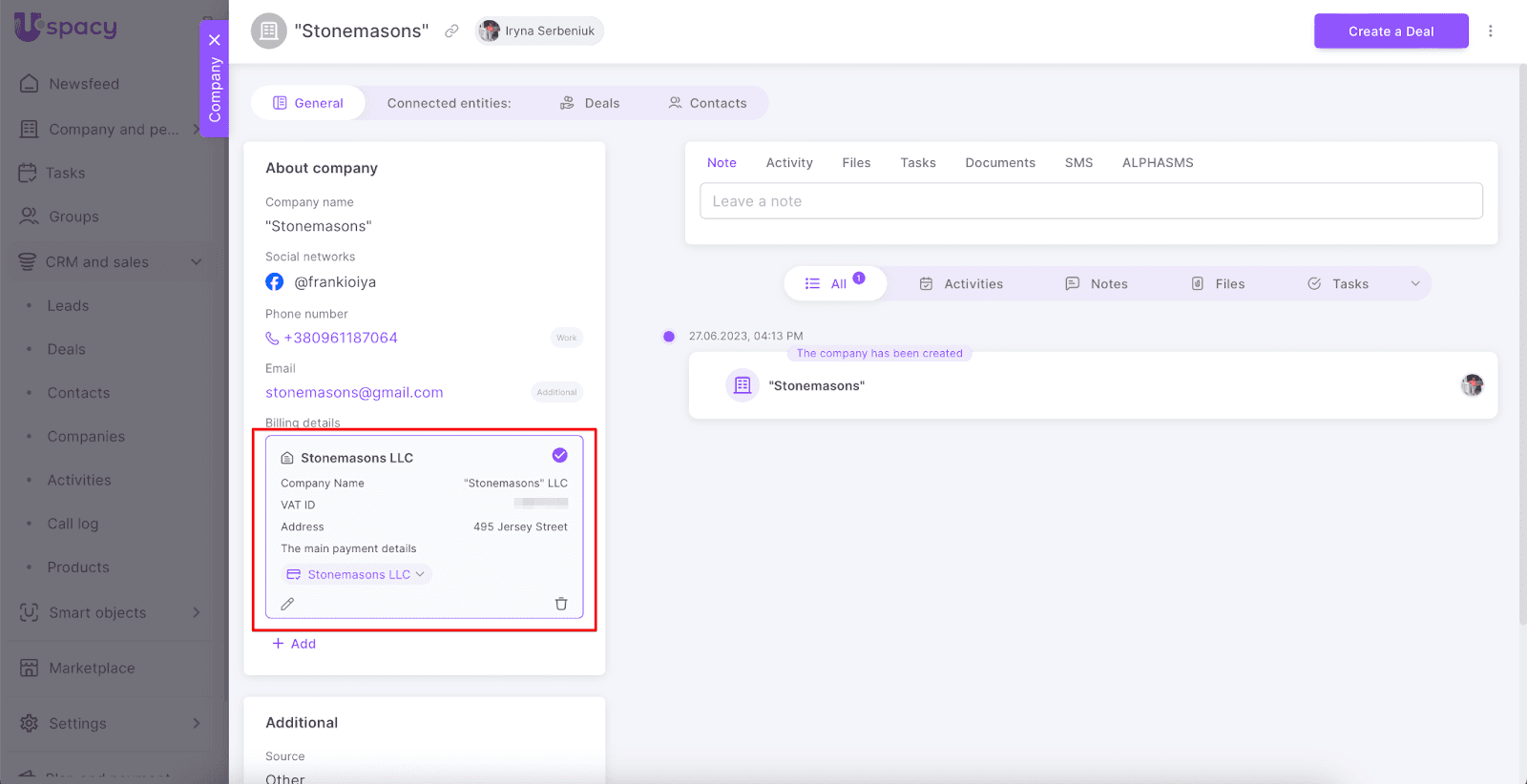Screen dimensions: 1527x784
Task: Click the Newsfeed bell icon in sidebar
Action: tap(30, 84)
